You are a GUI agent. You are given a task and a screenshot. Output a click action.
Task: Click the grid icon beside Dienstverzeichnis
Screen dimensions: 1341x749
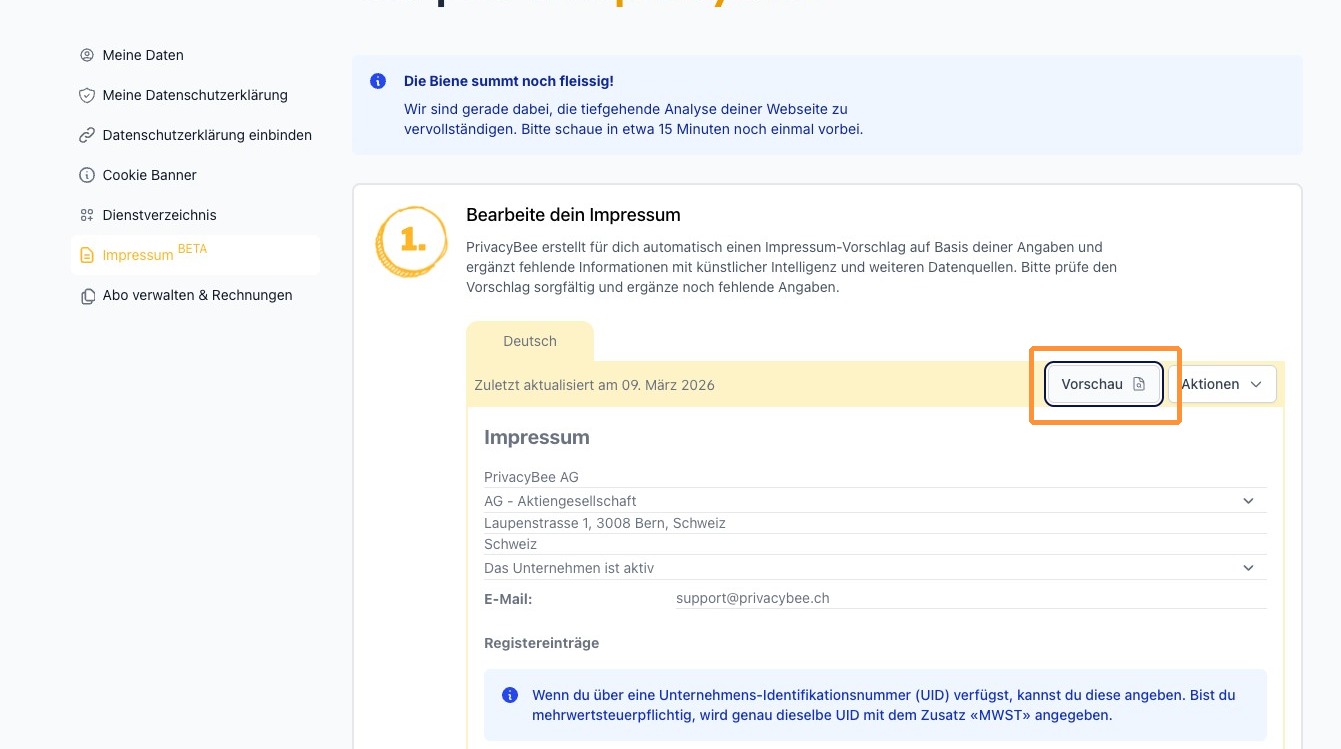point(87,215)
